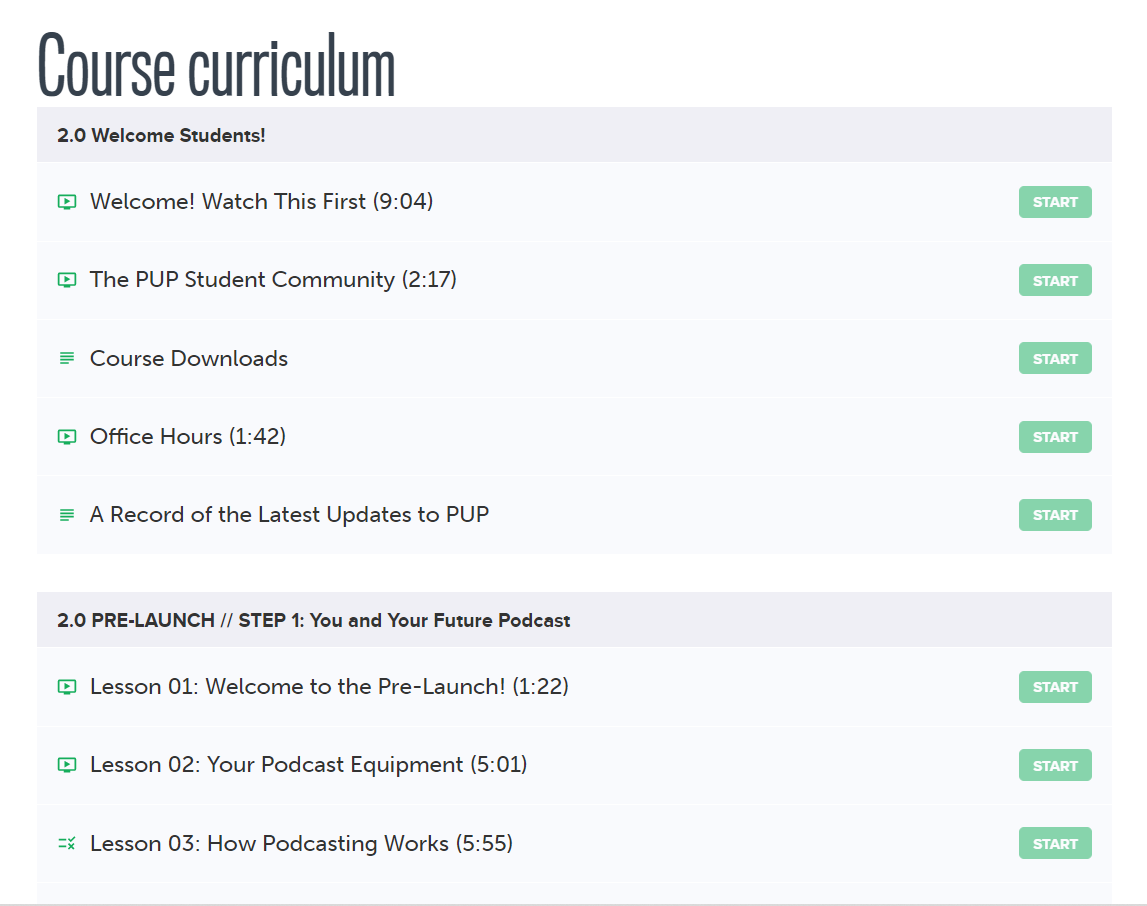Start Lesson 01 Welcome to the Pre-Launch
The height and width of the screenshot is (906, 1147).
point(1055,687)
